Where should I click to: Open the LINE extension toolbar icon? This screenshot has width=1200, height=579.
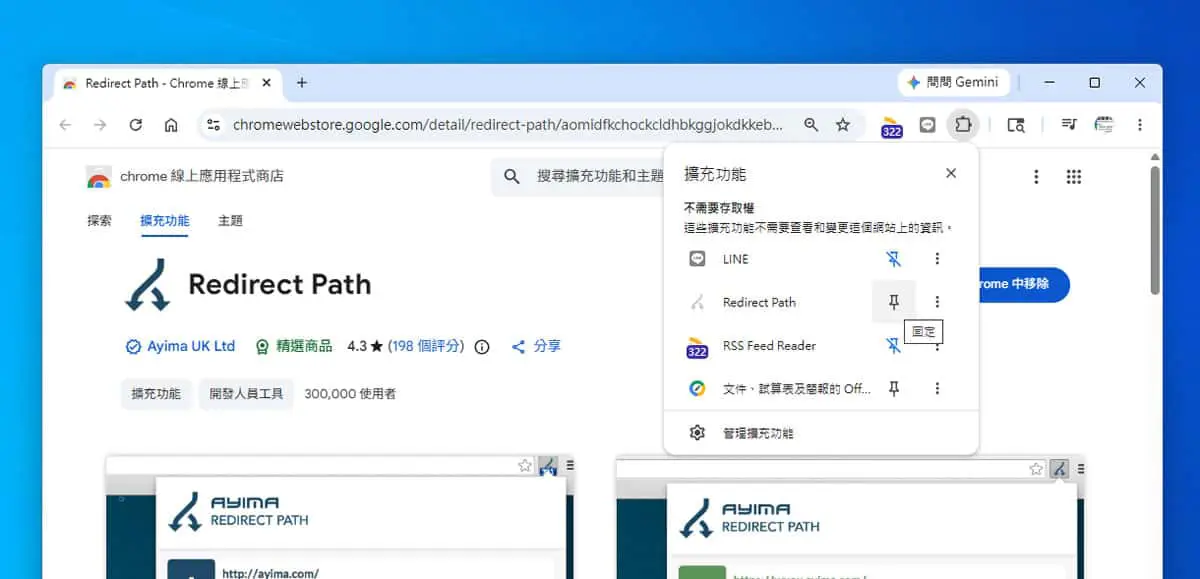(x=927, y=125)
